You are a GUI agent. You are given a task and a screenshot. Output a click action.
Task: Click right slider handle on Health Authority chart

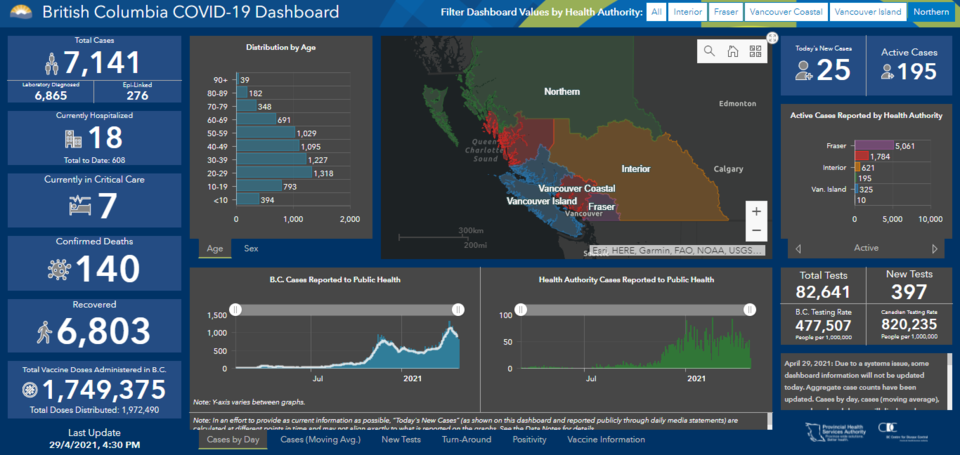tap(749, 310)
